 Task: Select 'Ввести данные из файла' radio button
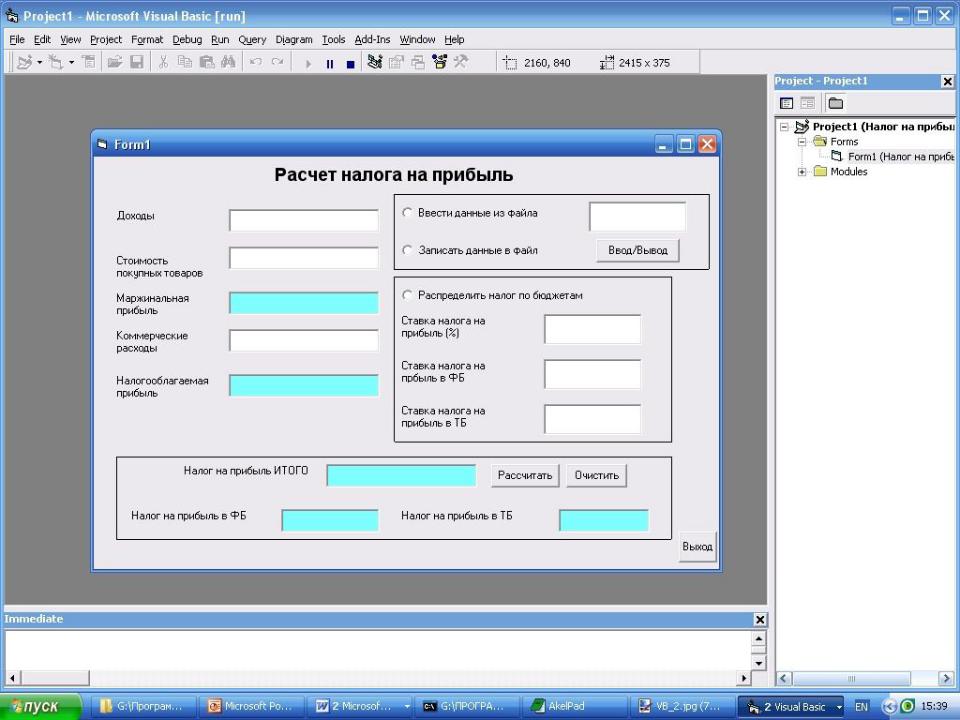(x=407, y=212)
